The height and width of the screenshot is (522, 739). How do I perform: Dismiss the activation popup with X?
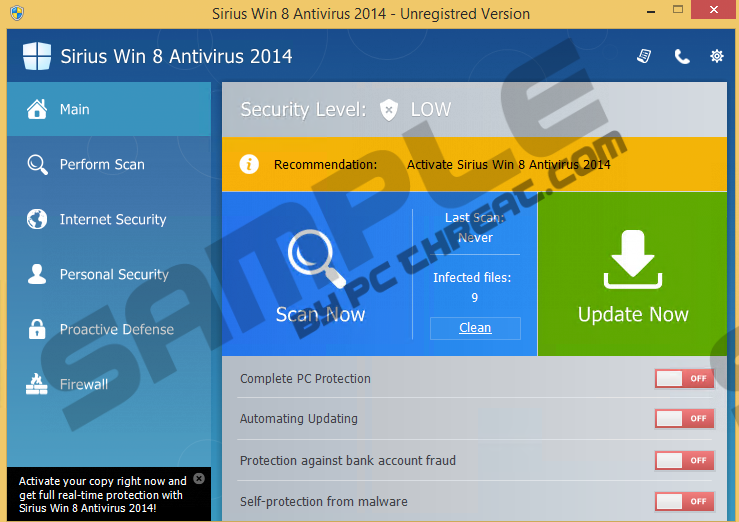tap(199, 479)
